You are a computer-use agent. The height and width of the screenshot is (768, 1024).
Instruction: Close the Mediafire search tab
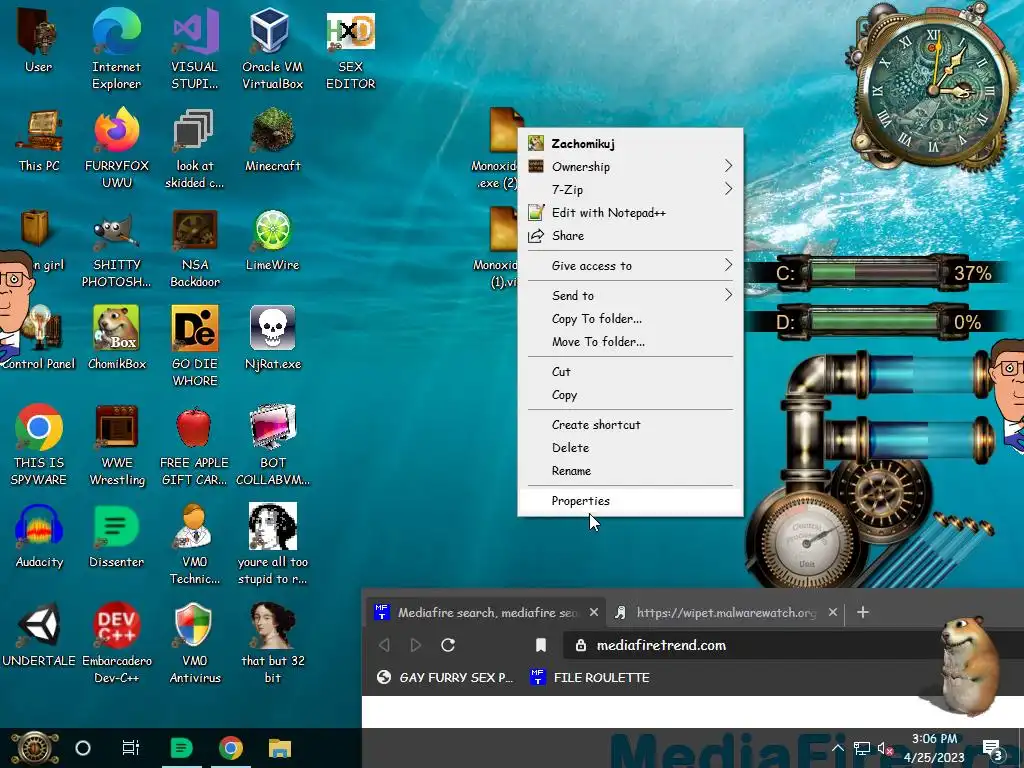tap(594, 613)
